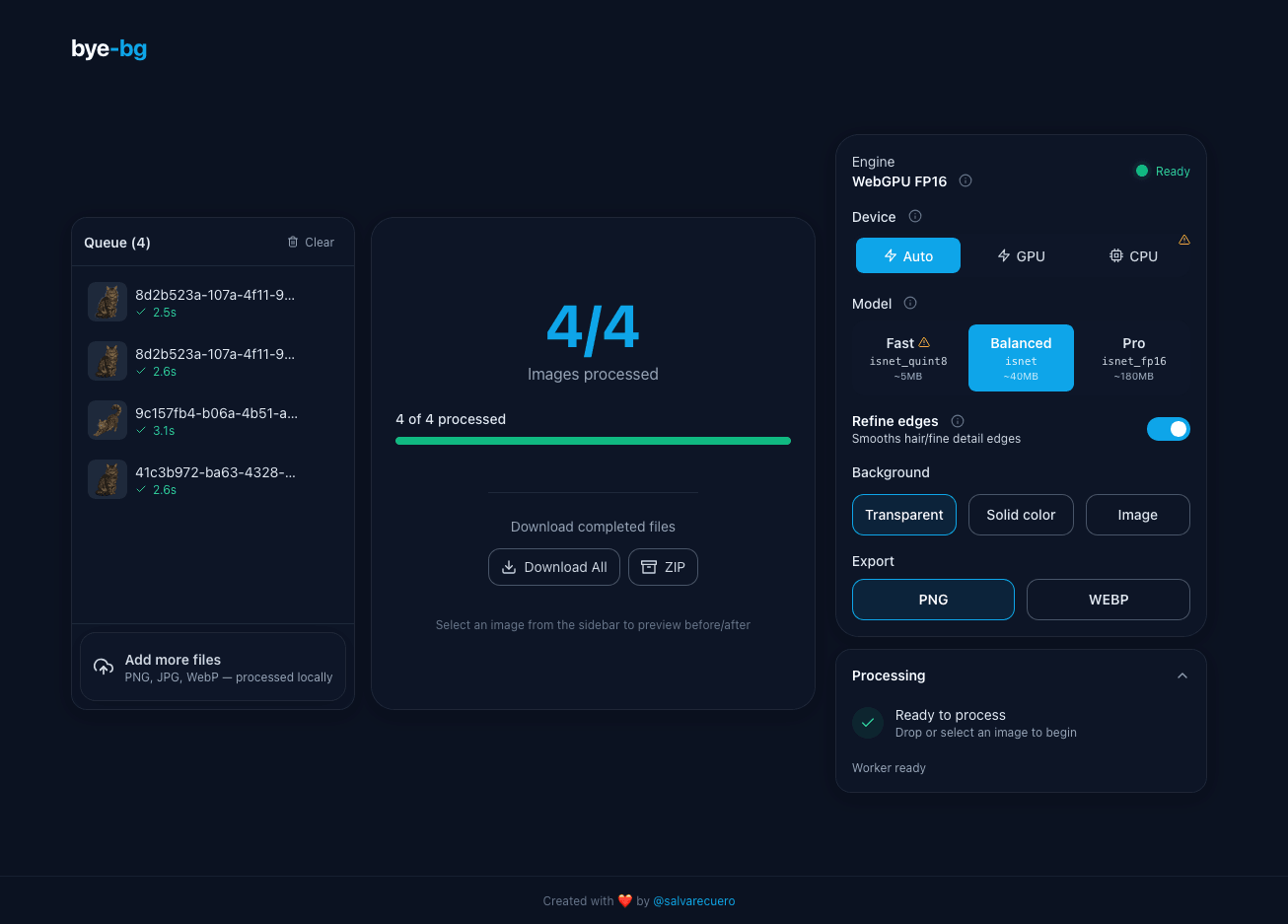The image size is (1288, 924).
Task: Click the Ready to process checkmark icon
Action: click(x=868, y=723)
